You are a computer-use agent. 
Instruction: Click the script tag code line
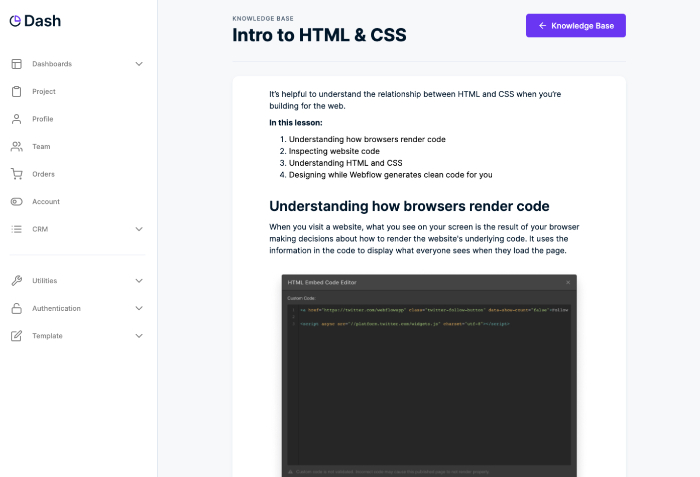pos(404,324)
